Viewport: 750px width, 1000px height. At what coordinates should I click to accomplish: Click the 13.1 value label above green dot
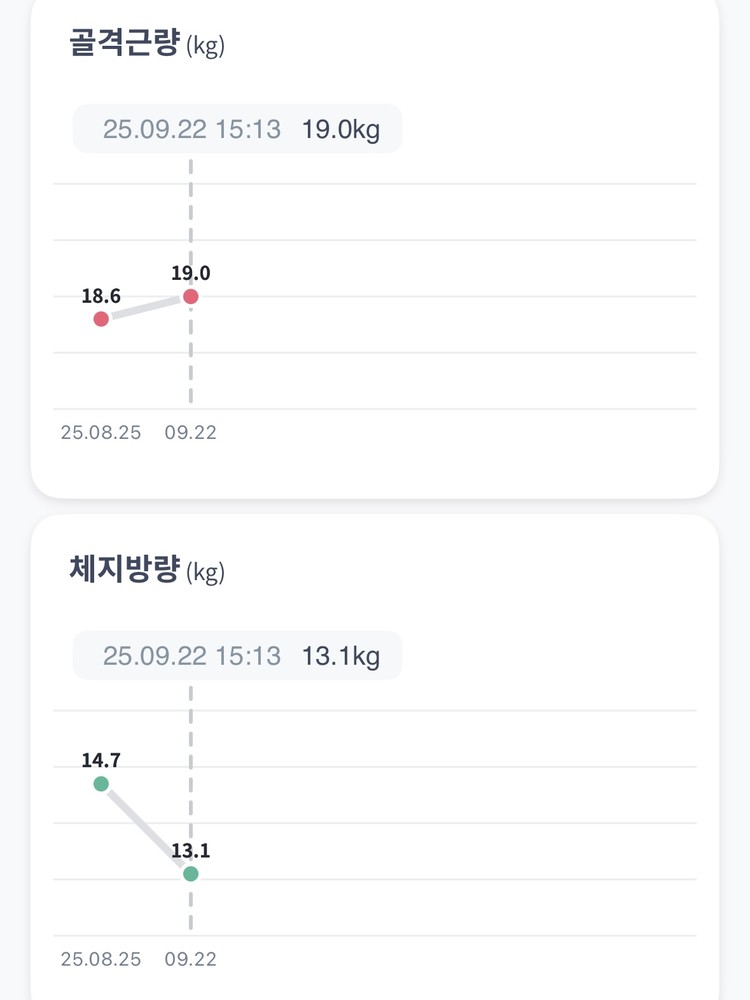pos(191,851)
